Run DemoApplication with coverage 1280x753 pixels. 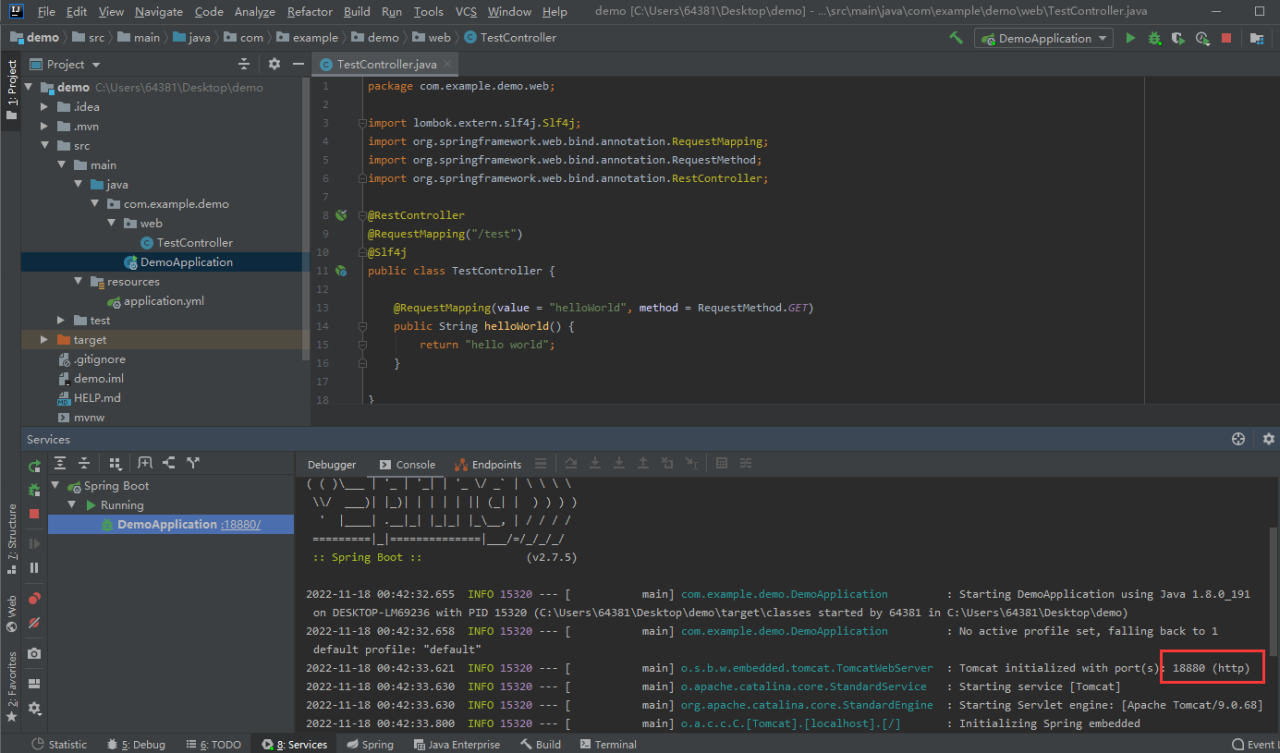point(1178,38)
